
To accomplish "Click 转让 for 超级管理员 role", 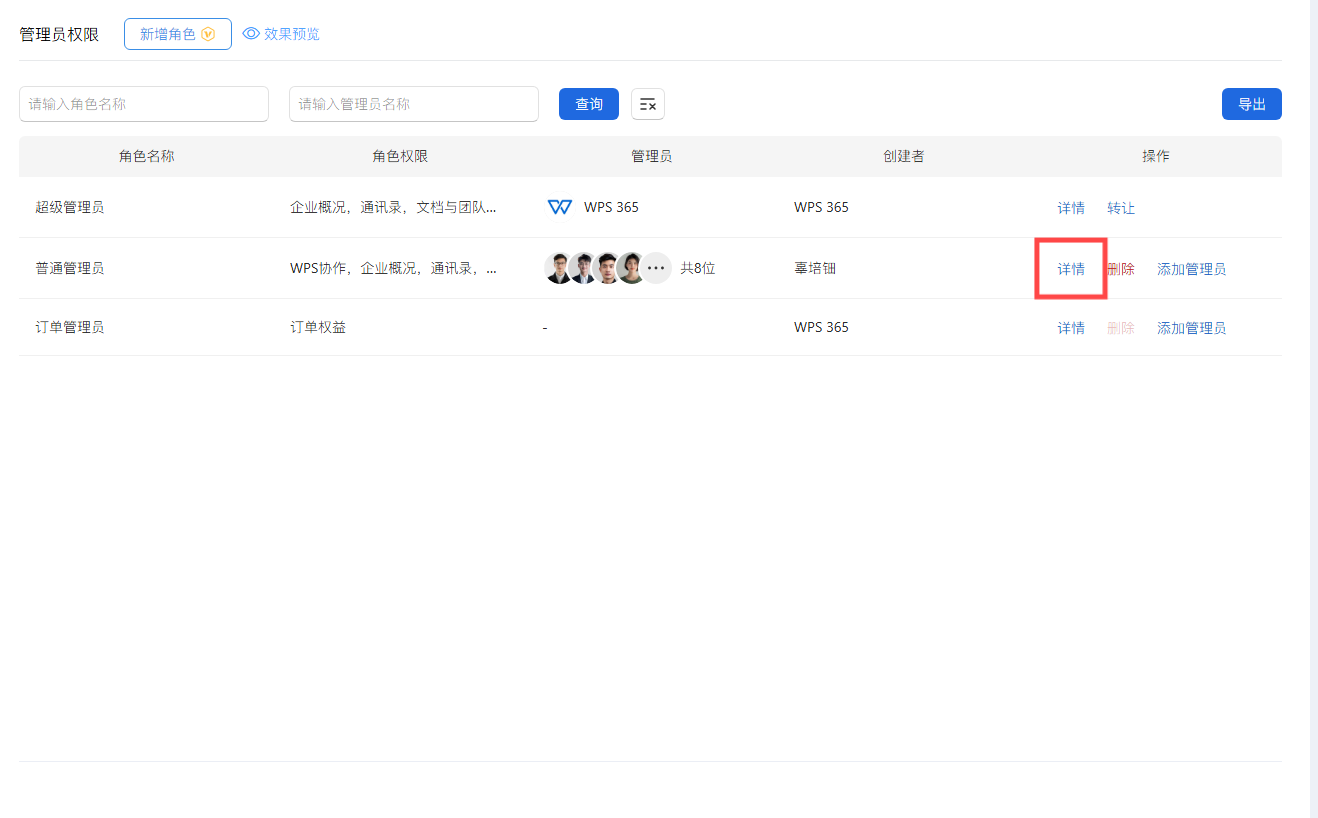I will coord(1121,208).
